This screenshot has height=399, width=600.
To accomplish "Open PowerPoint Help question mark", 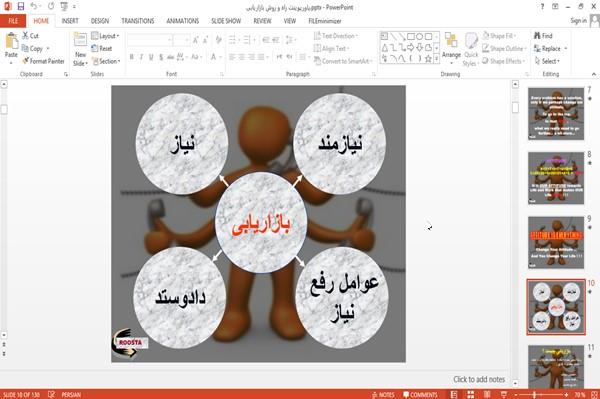I will tap(542, 7).
